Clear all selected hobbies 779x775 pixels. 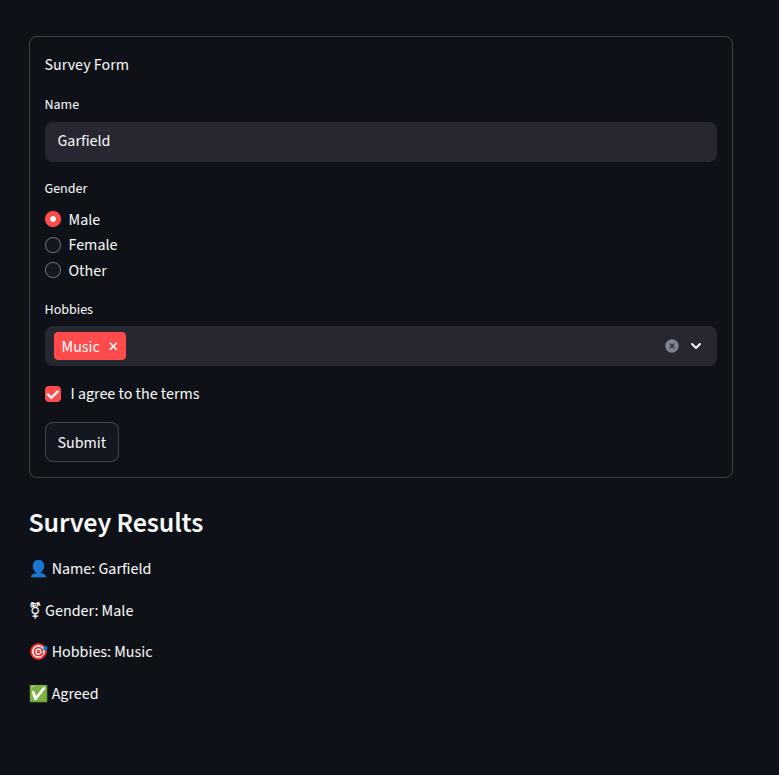pyautogui.click(x=672, y=346)
